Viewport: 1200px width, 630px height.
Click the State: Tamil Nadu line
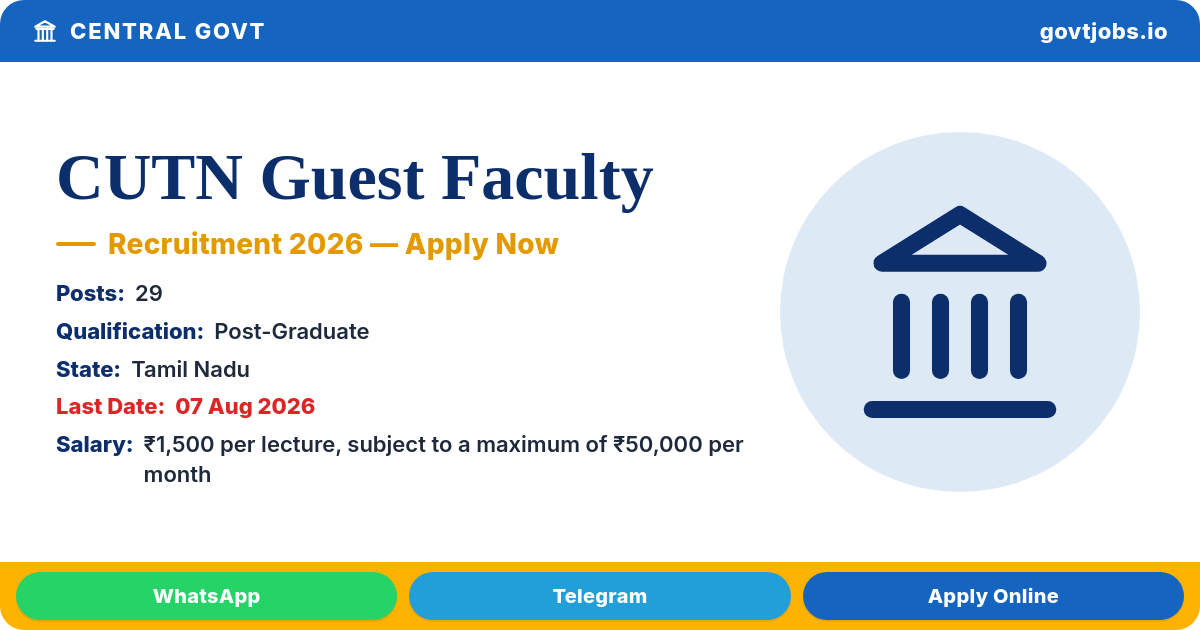pos(153,369)
